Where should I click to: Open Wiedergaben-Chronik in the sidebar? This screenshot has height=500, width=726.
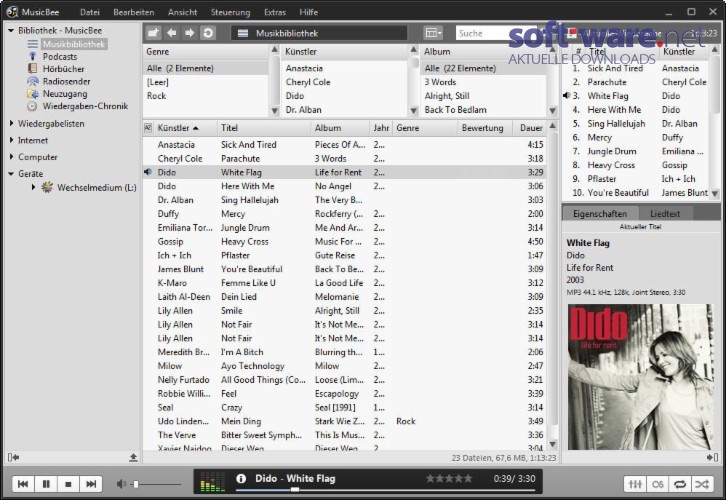85,106
